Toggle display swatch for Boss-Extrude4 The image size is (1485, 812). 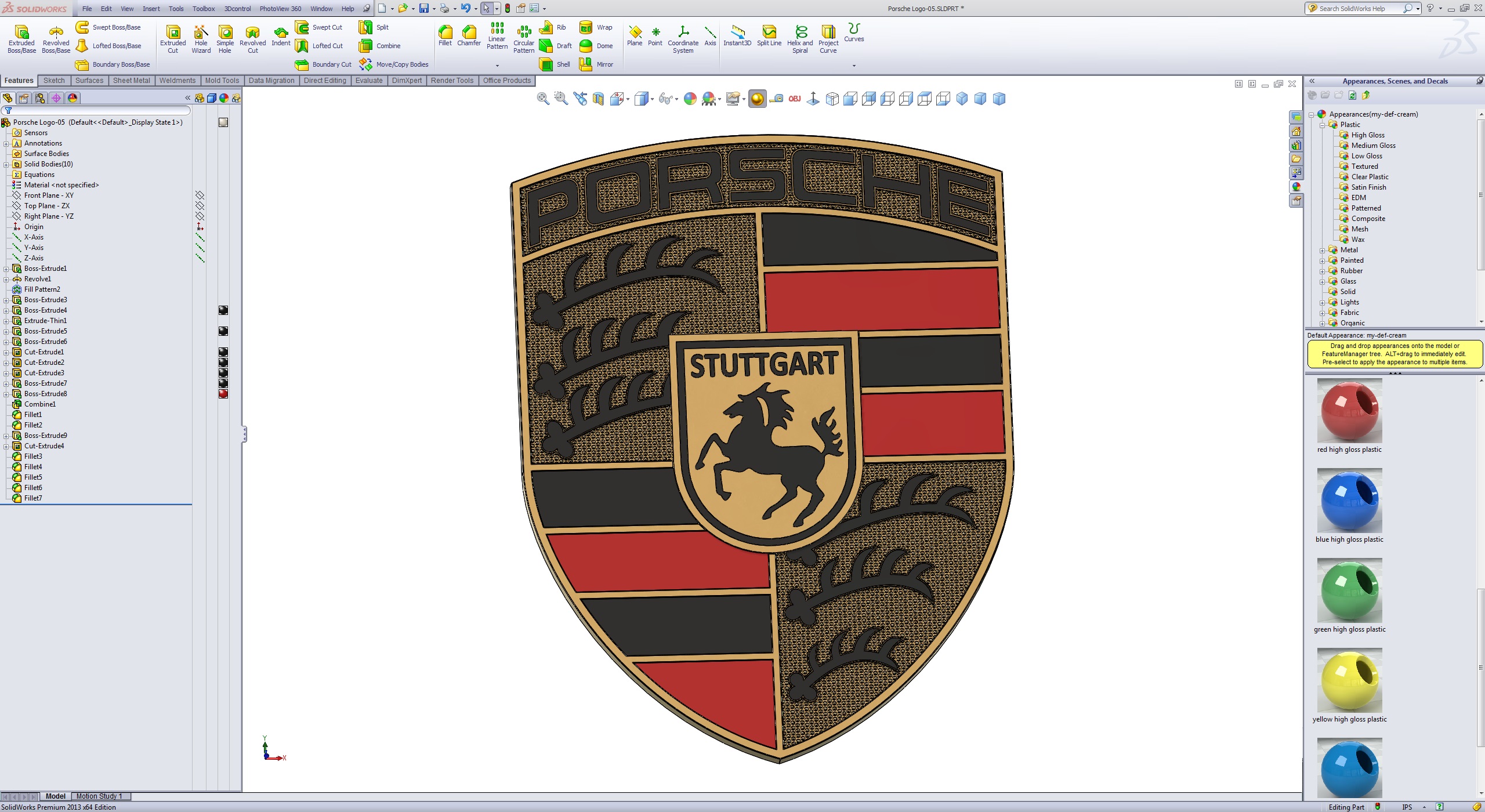point(223,310)
